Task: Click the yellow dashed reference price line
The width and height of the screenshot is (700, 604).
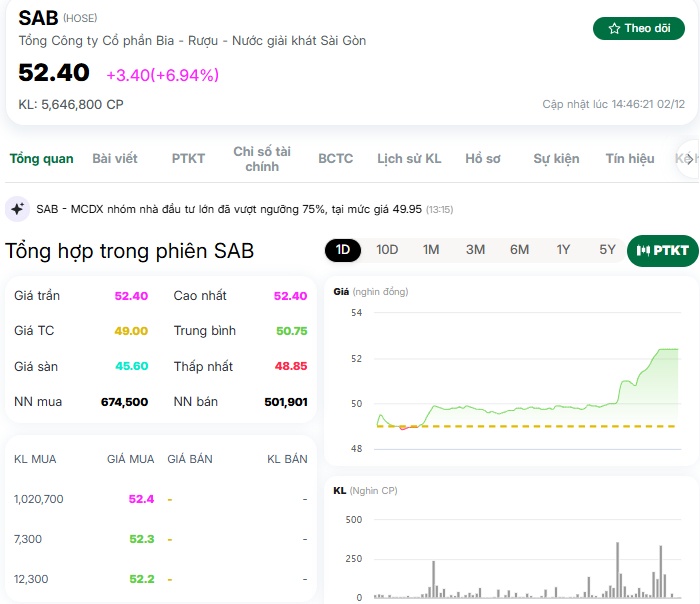Action: click(x=527, y=427)
